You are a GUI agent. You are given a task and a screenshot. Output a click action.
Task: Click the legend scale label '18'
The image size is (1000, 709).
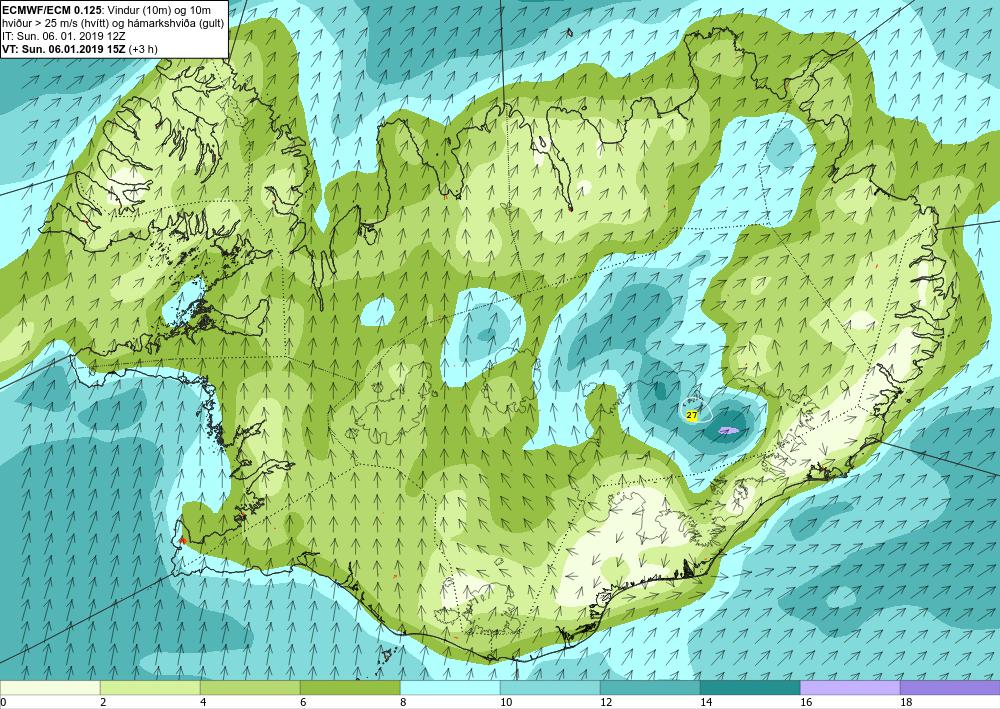[906, 702]
